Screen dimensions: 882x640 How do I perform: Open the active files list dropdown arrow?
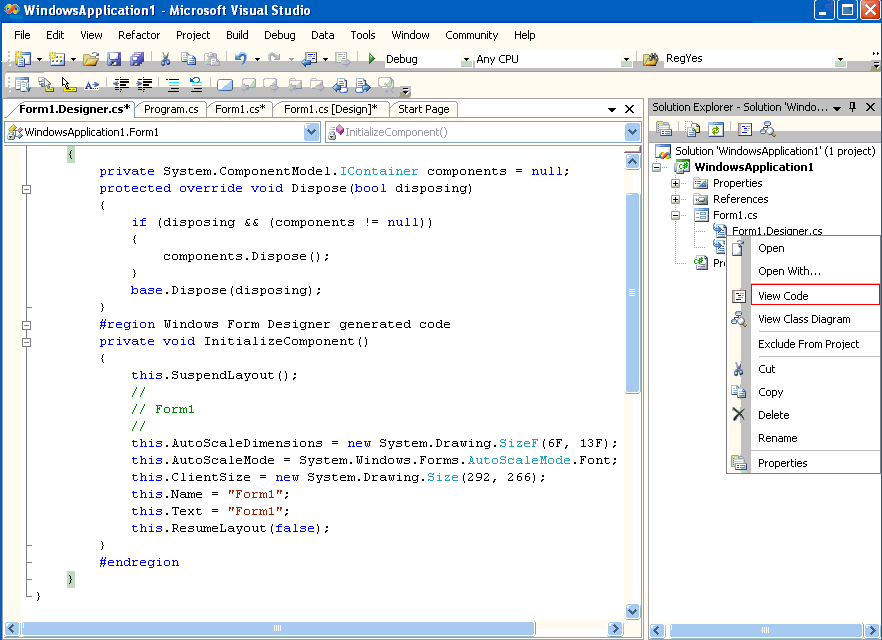point(612,109)
